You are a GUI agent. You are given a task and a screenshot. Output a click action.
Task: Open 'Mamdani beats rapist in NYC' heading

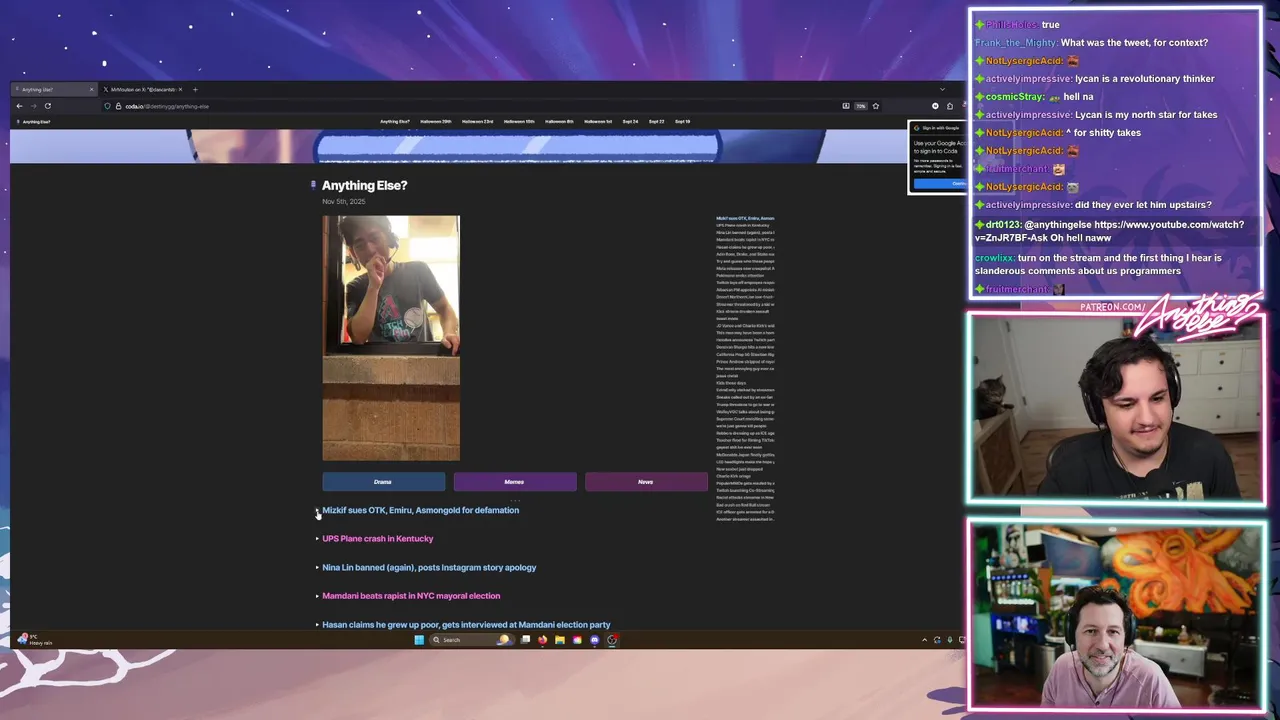[x=411, y=596]
